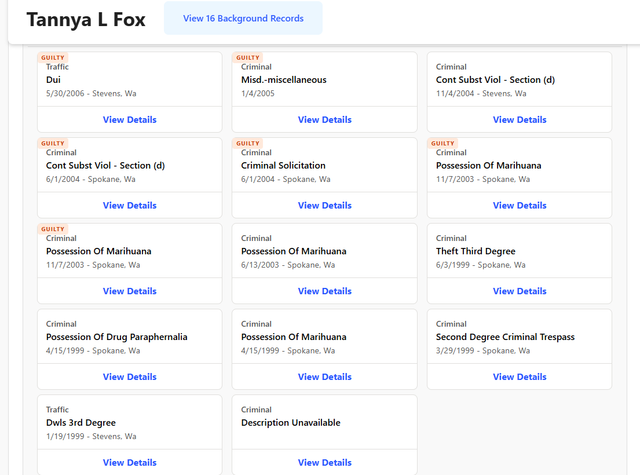This screenshot has height=475, width=640.
Task: Click Possession Of Marihuana title dated 6/13/2003
Action: (293, 251)
